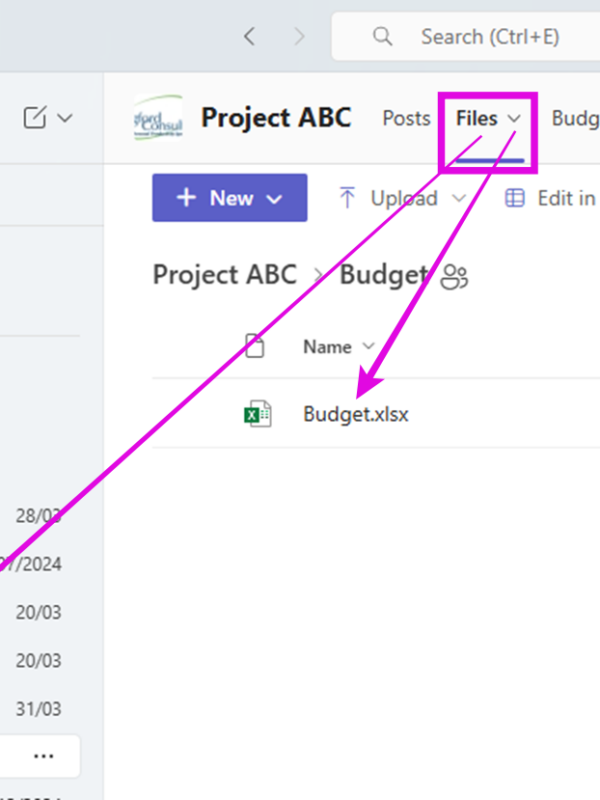Click the forward navigation arrow
Image resolution: width=600 pixels, height=800 pixels.
pos(299,37)
